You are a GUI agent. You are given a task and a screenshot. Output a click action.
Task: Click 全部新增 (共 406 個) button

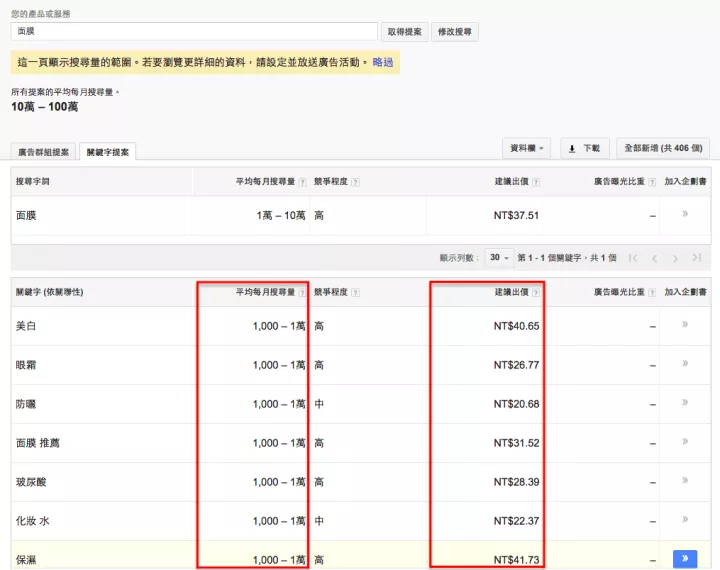(x=663, y=148)
